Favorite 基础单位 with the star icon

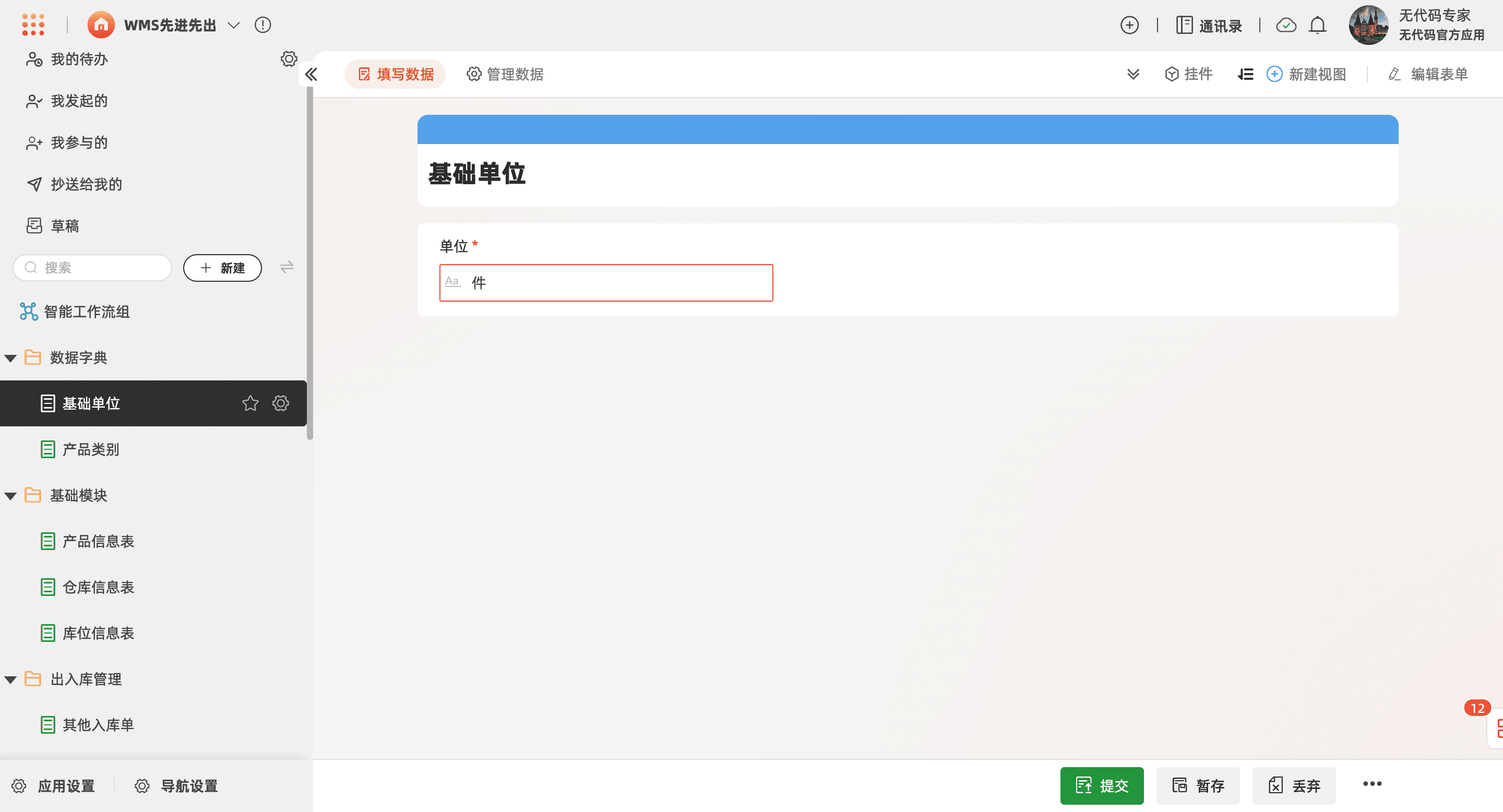click(x=250, y=403)
